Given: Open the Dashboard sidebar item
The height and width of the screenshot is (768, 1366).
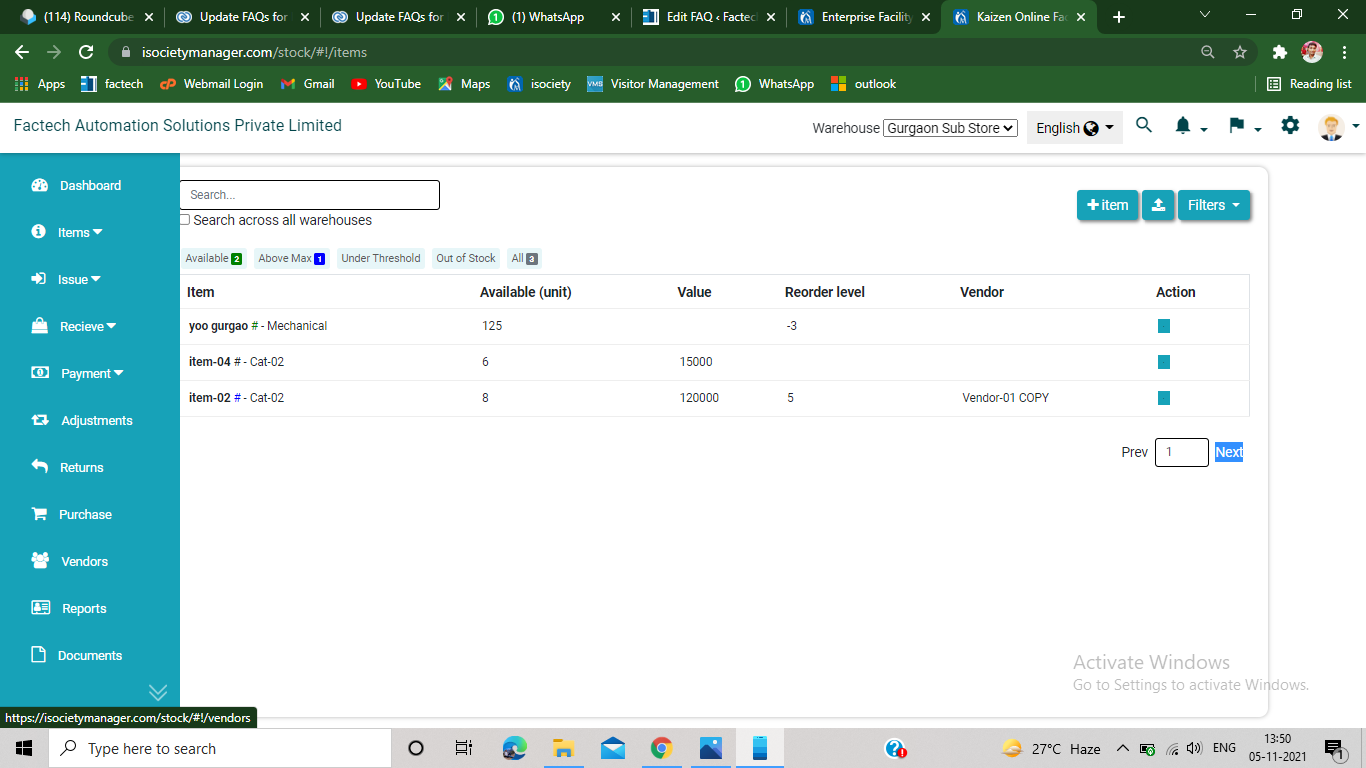Looking at the screenshot, I should pos(76,185).
